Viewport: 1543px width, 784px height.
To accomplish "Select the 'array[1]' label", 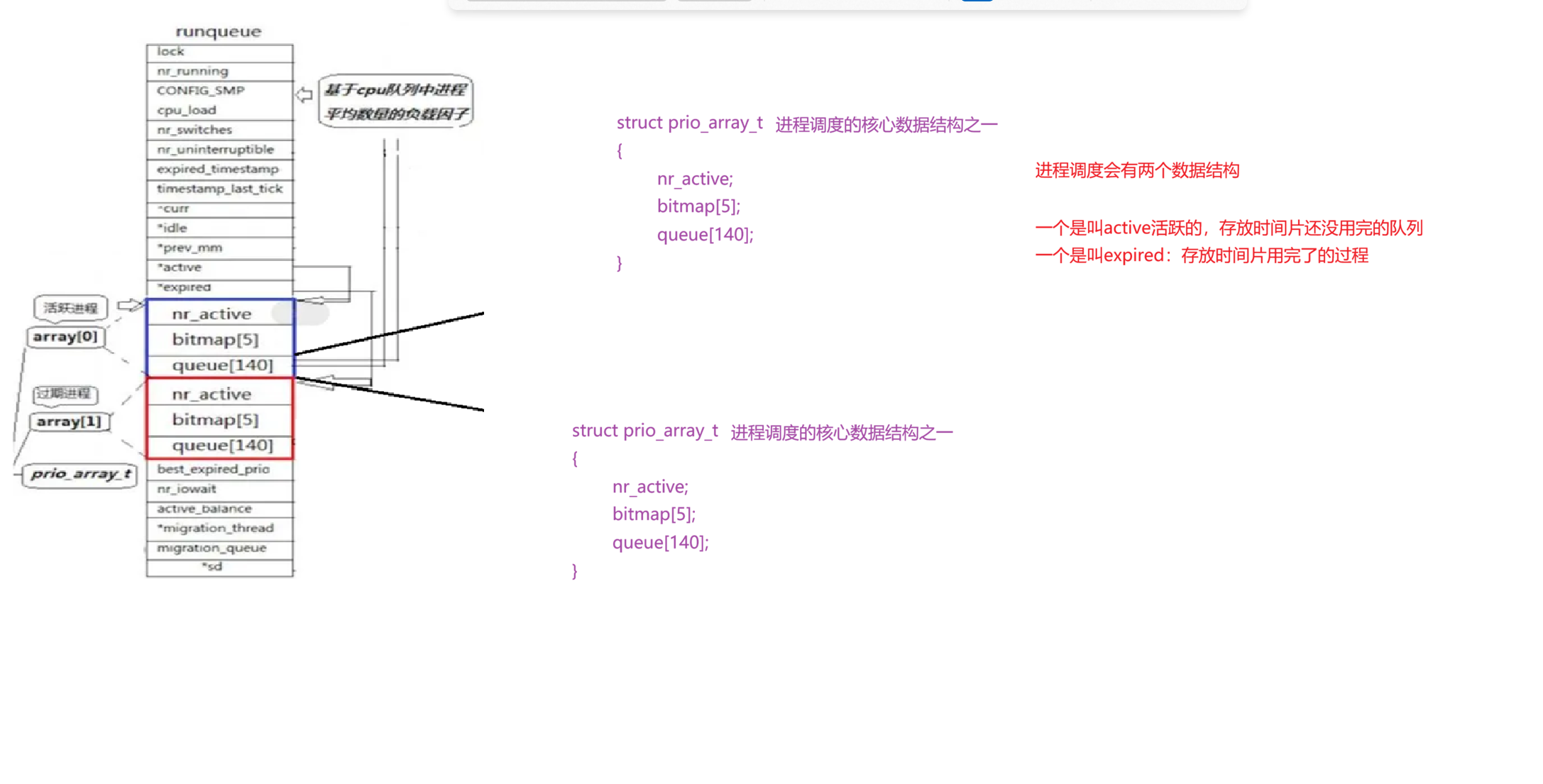I will [69, 422].
